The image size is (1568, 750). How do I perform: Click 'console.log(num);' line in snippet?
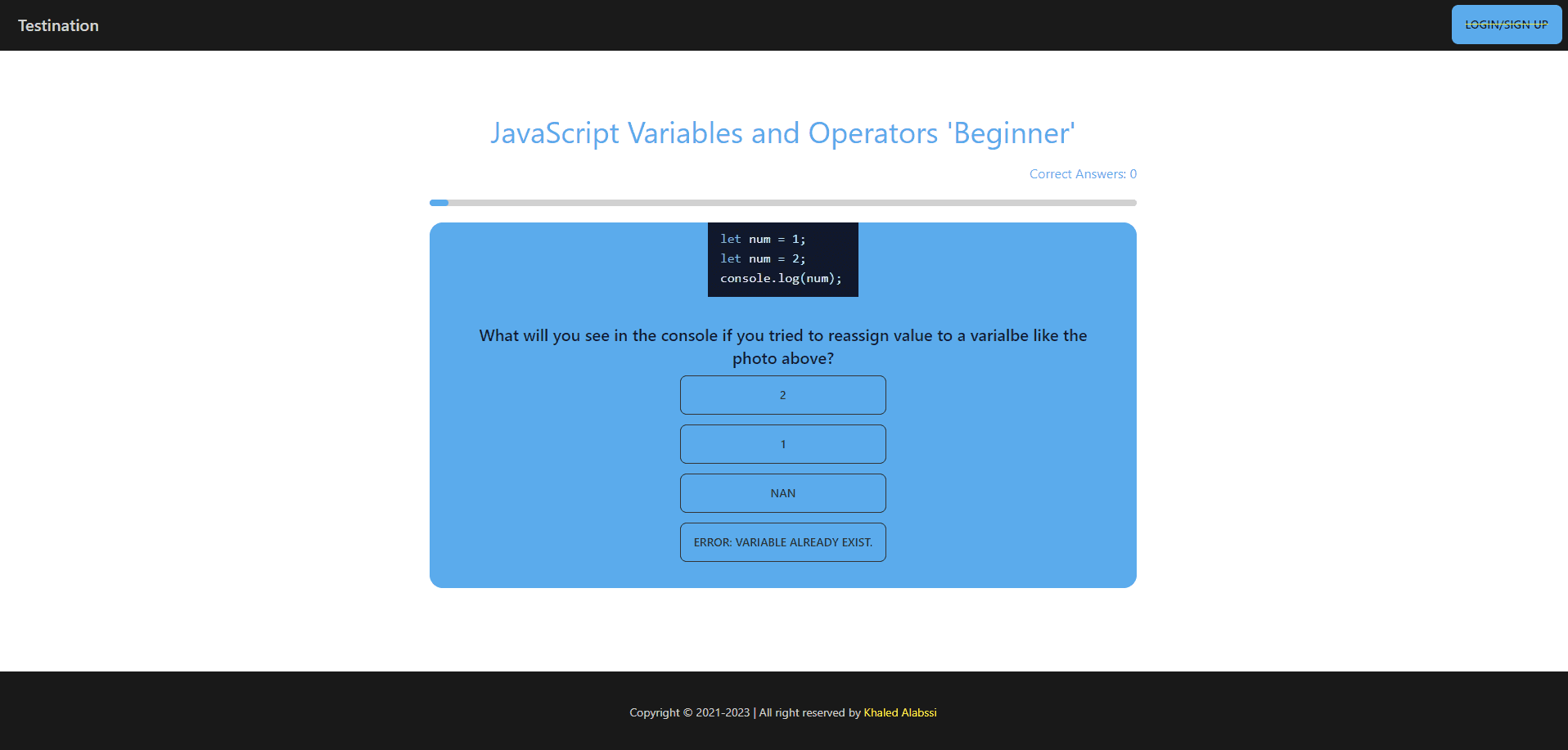coord(781,278)
